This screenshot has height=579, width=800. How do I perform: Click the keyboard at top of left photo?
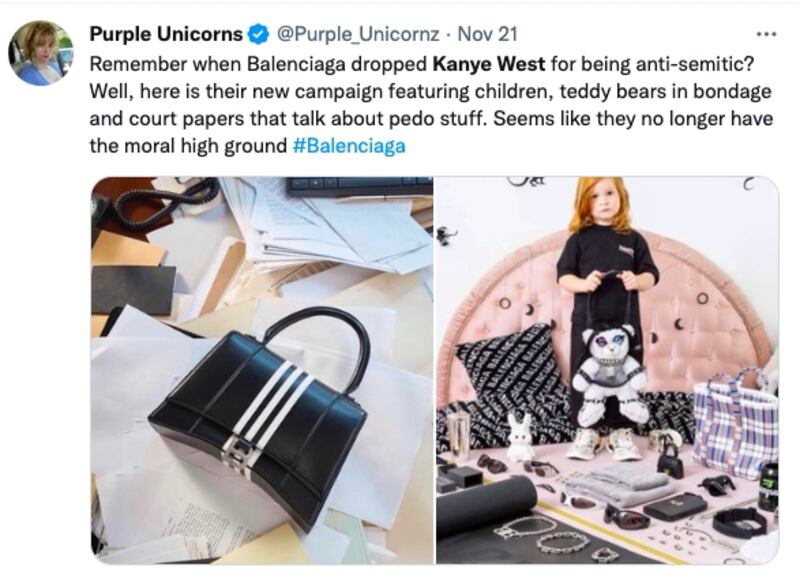pyautogui.click(x=360, y=186)
